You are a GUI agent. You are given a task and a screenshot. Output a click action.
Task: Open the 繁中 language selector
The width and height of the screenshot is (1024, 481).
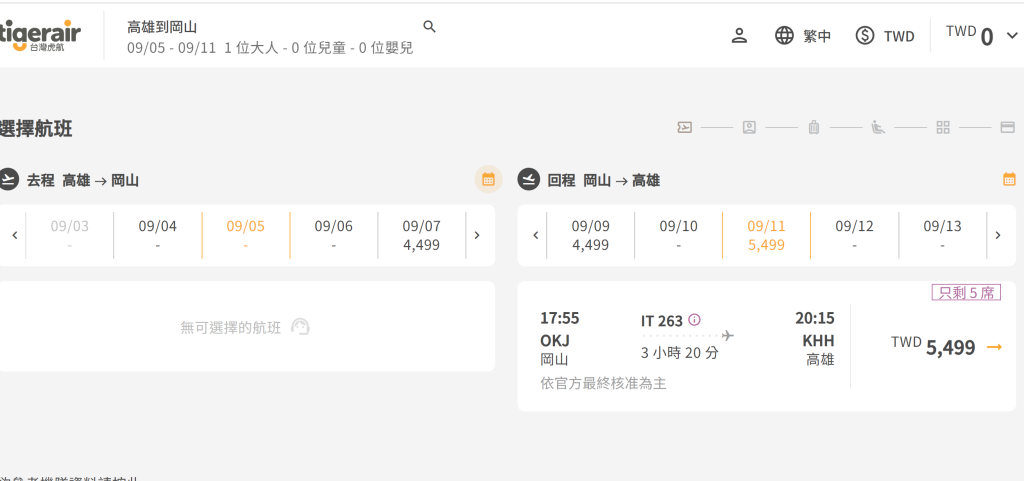tap(803, 36)
